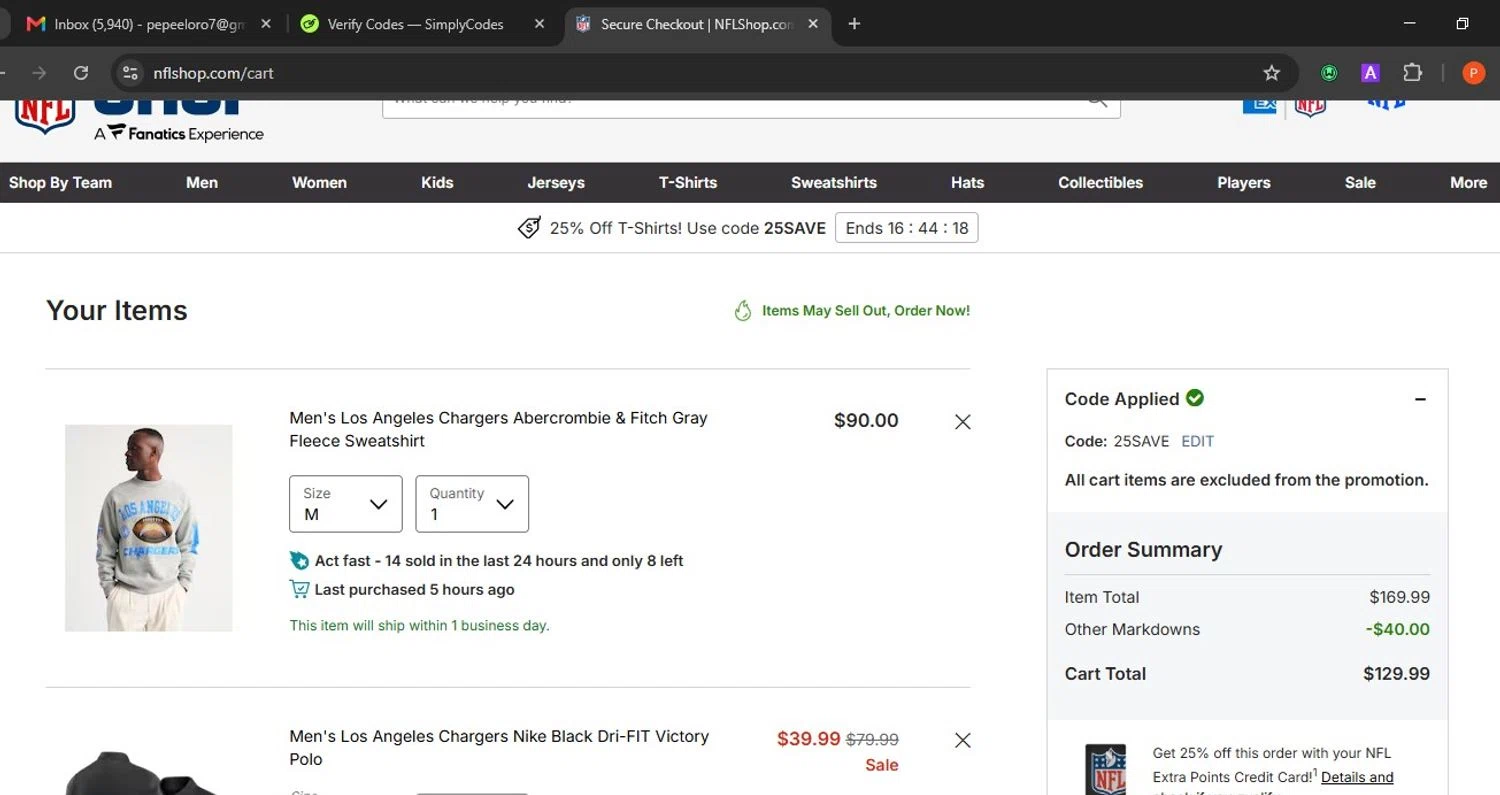Open the Shop By Team menu

point(60,183)
